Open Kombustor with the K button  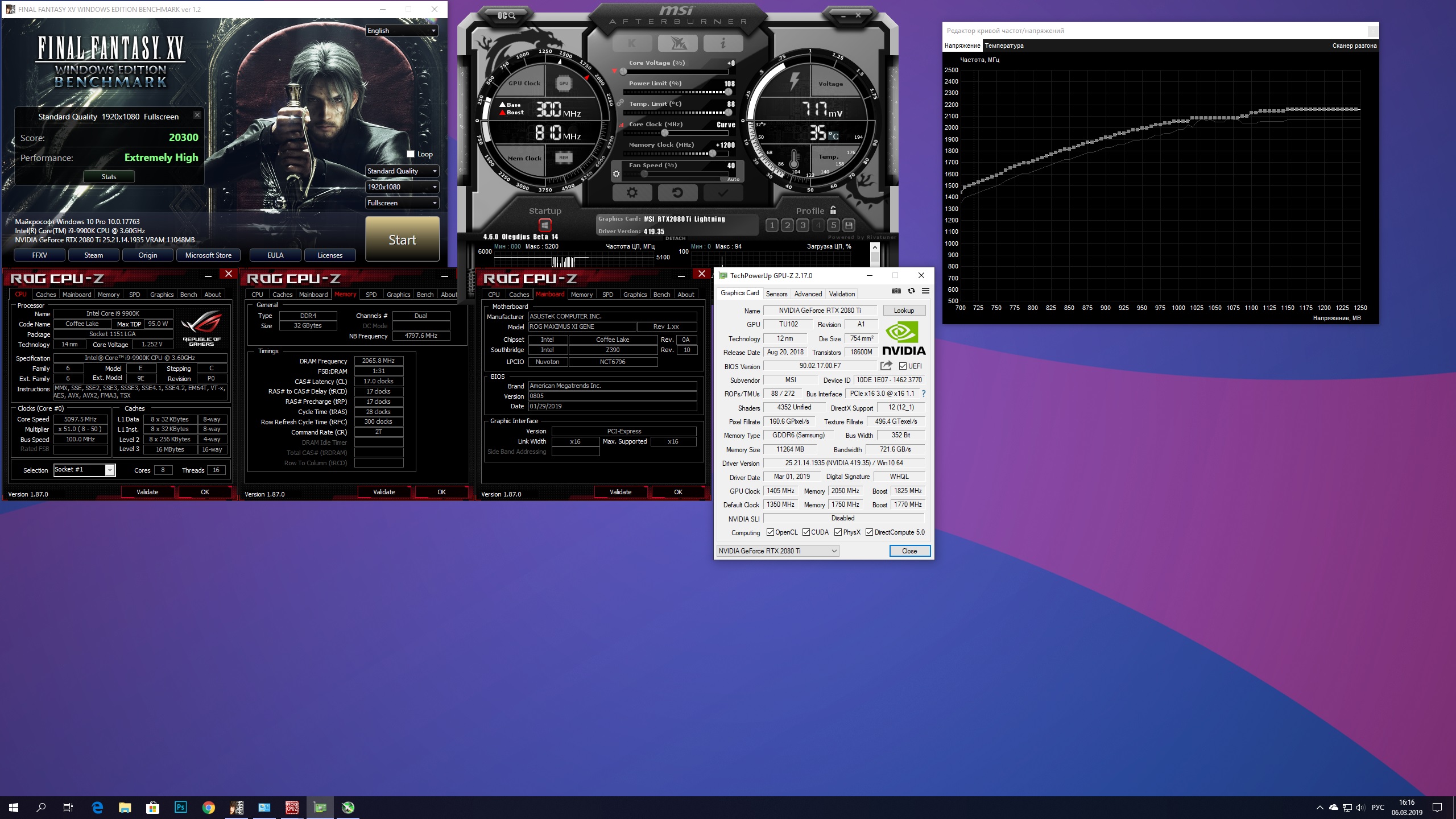click(632, 43)
